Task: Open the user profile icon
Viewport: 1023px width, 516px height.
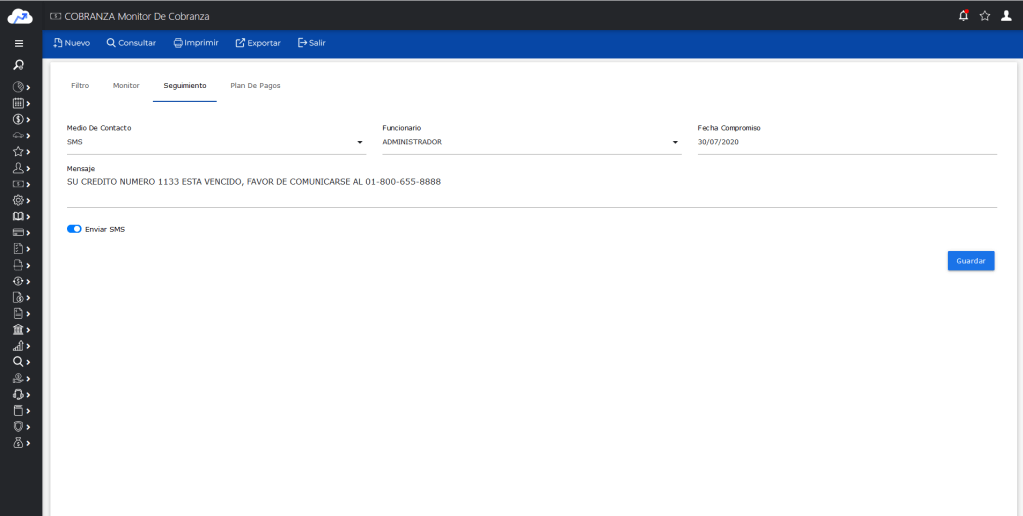Action: click(1007, 16)
